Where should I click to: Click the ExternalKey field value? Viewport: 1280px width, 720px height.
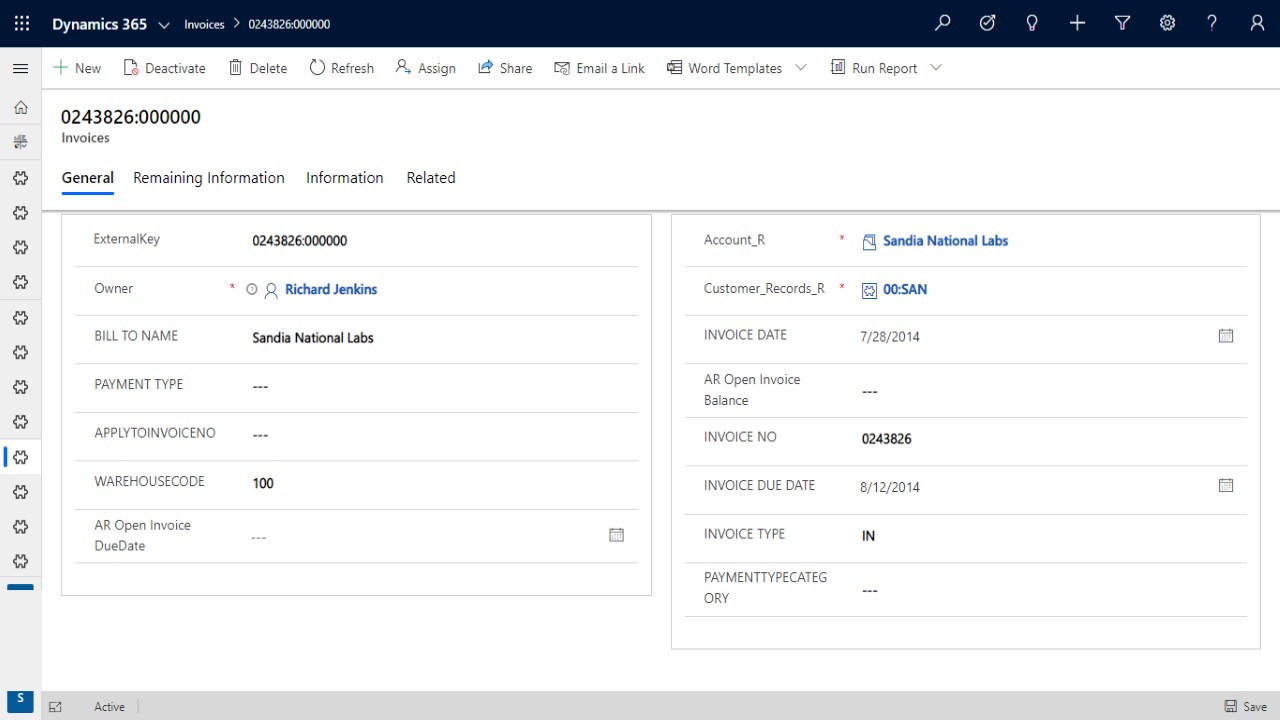point(300,241)
